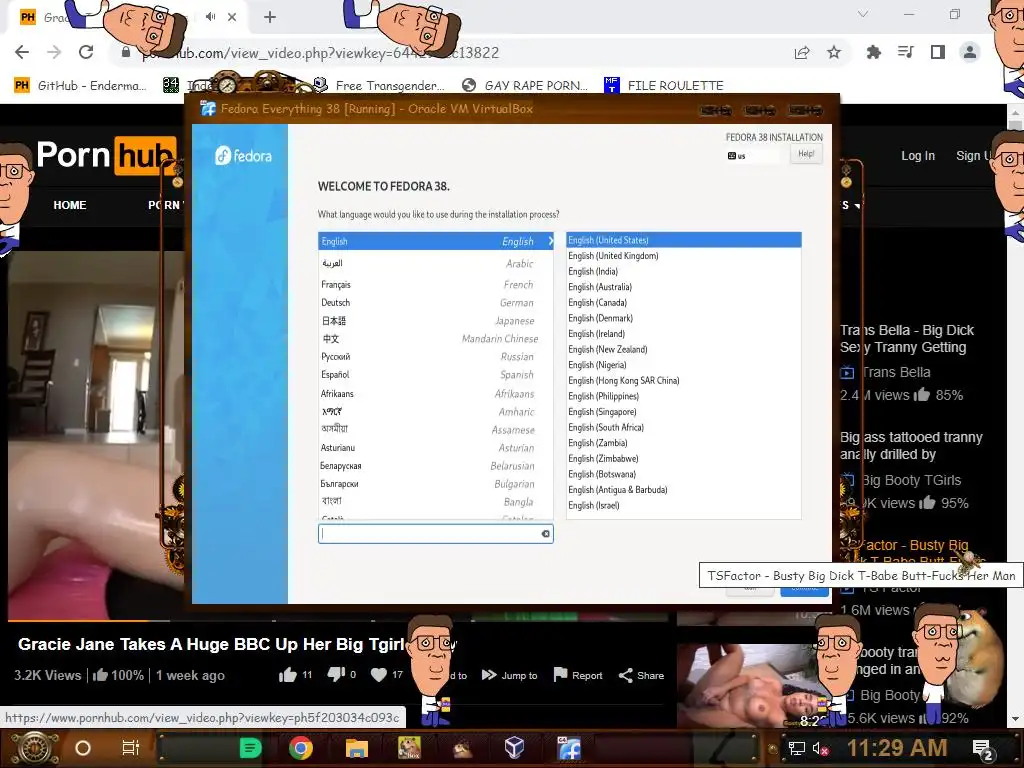Click the Help! button in Fedora installer

click(806, 154)
